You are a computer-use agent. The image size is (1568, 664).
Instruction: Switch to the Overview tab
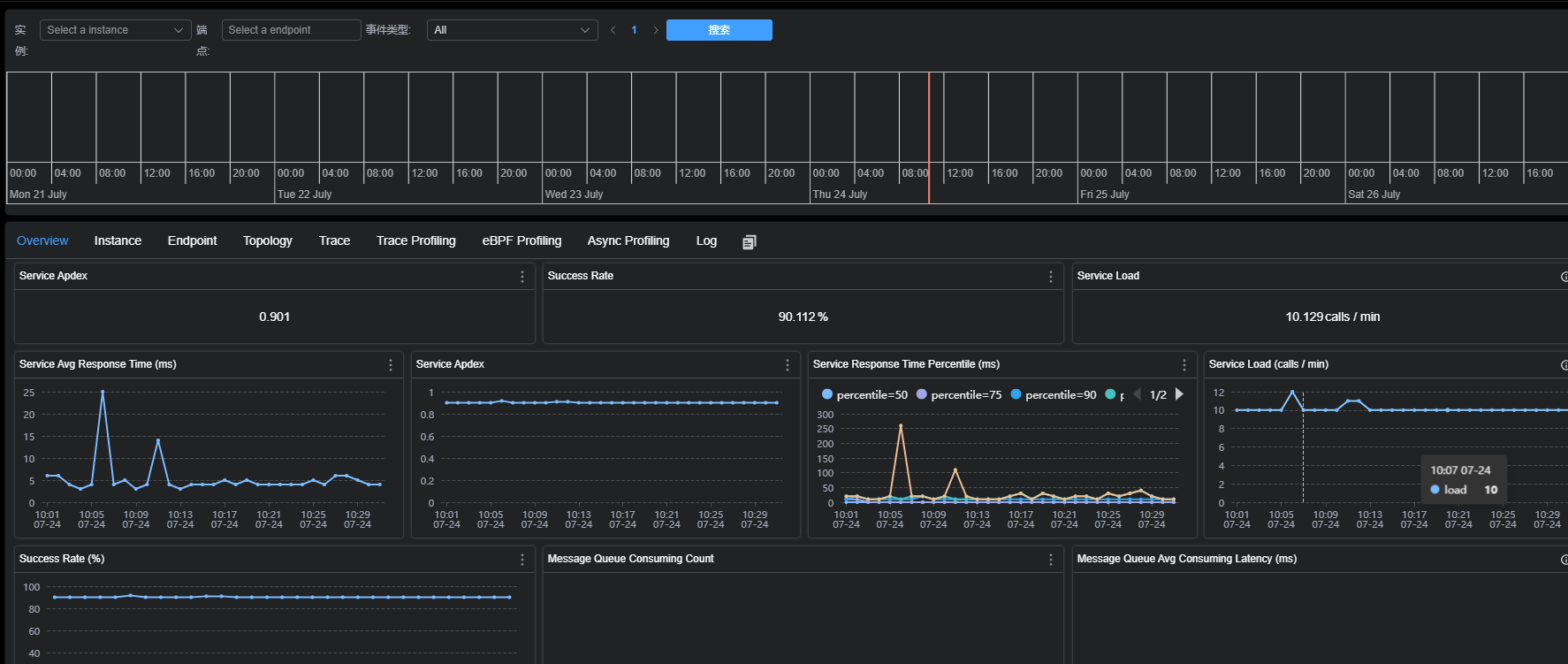[x=42, y=240]
